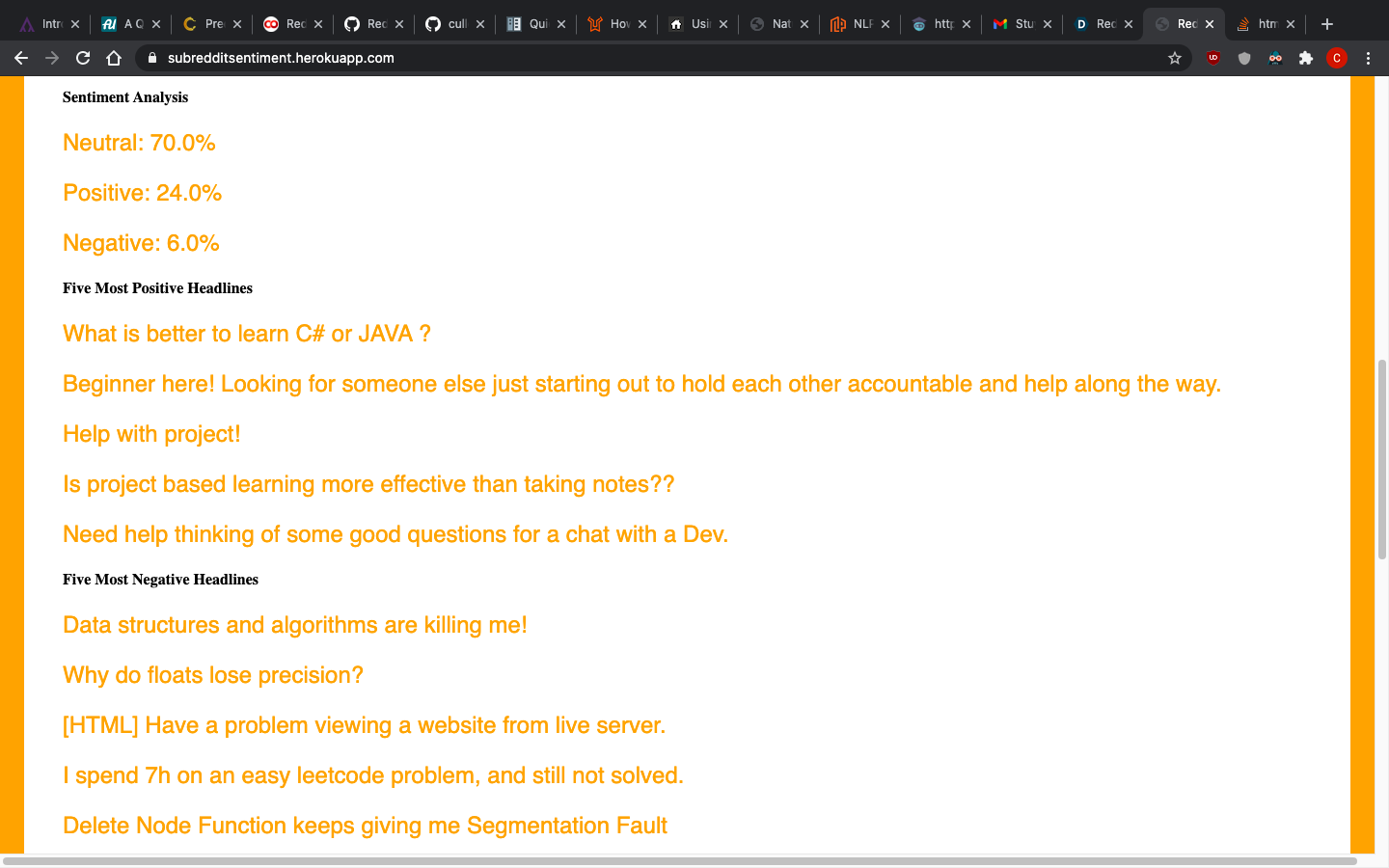Reload the current page
1389x868 pixels.
(x=83, y=58)
